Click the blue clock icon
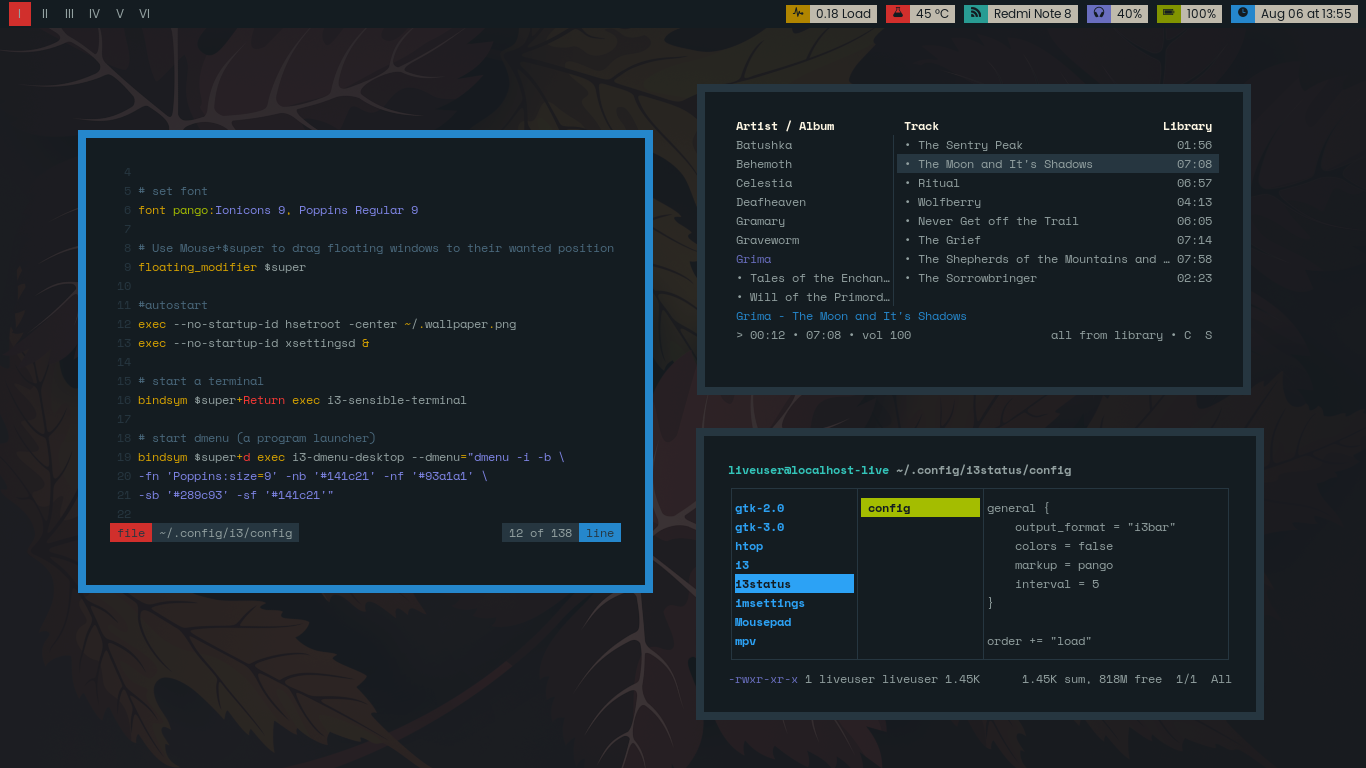 coord(1242,14)
